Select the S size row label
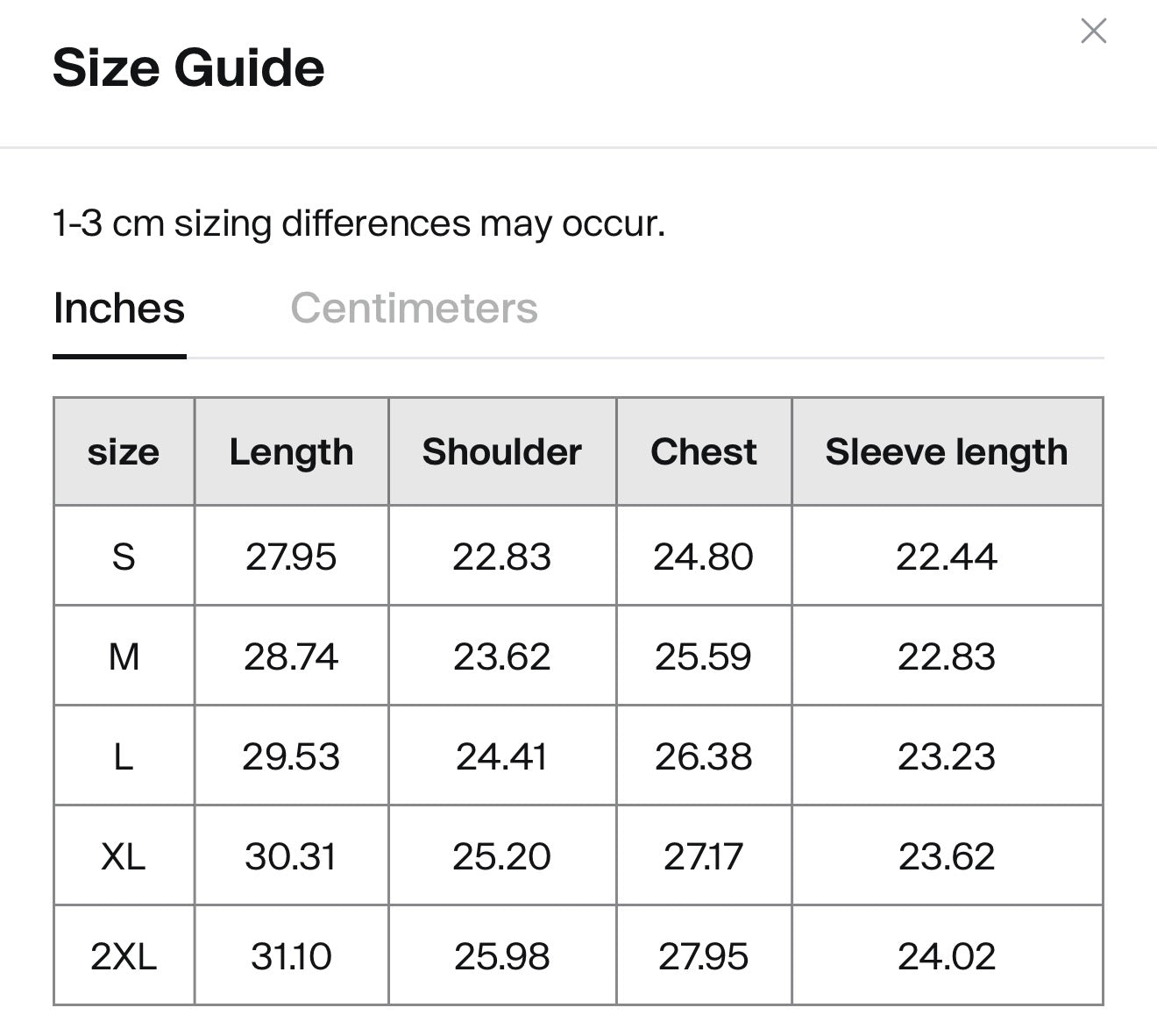This screenshot has height=1036, width=1157. [124, 557]
